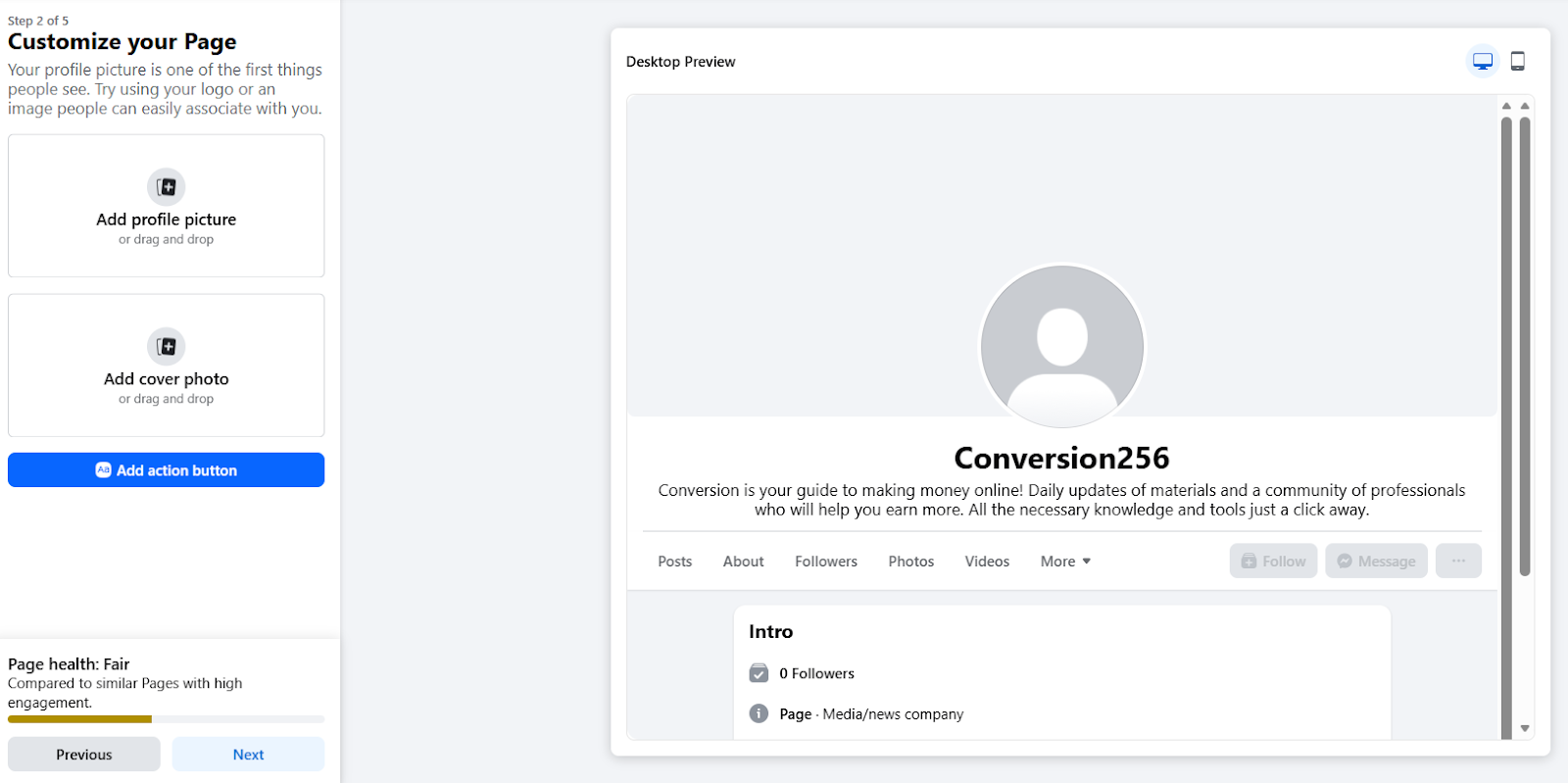Proceed with the Next button
This screenshot has height=783, width=1568.
click(x=248, y=755)
